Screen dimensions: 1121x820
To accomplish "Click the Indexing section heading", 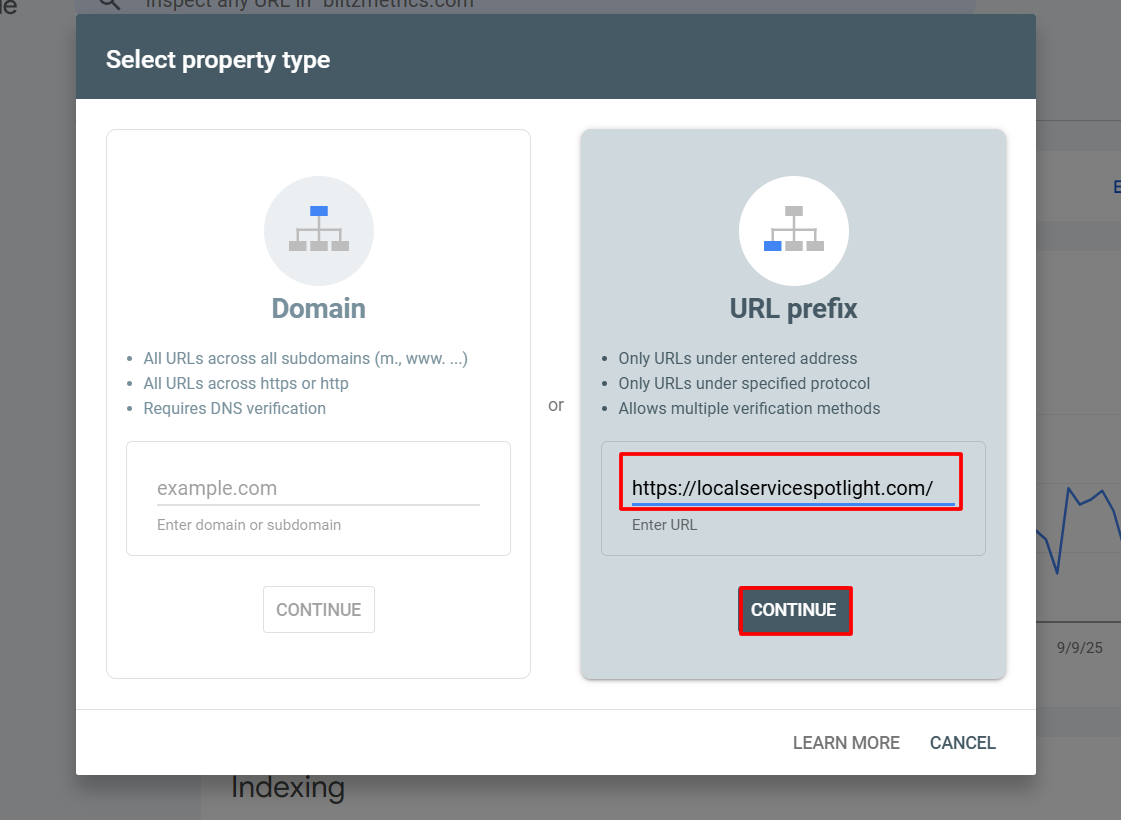I will (288, 787).
